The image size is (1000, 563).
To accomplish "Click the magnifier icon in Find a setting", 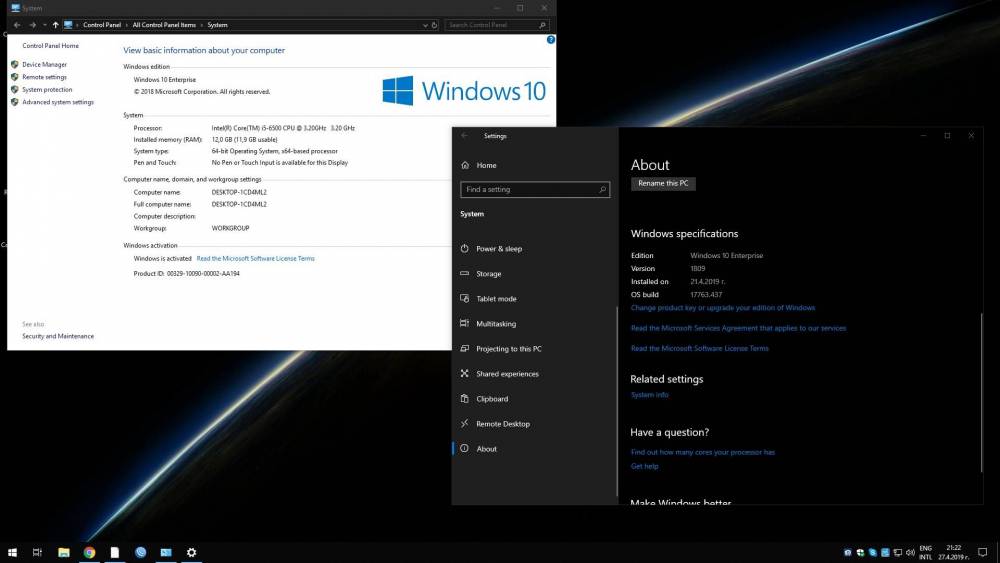I will 602,189.
